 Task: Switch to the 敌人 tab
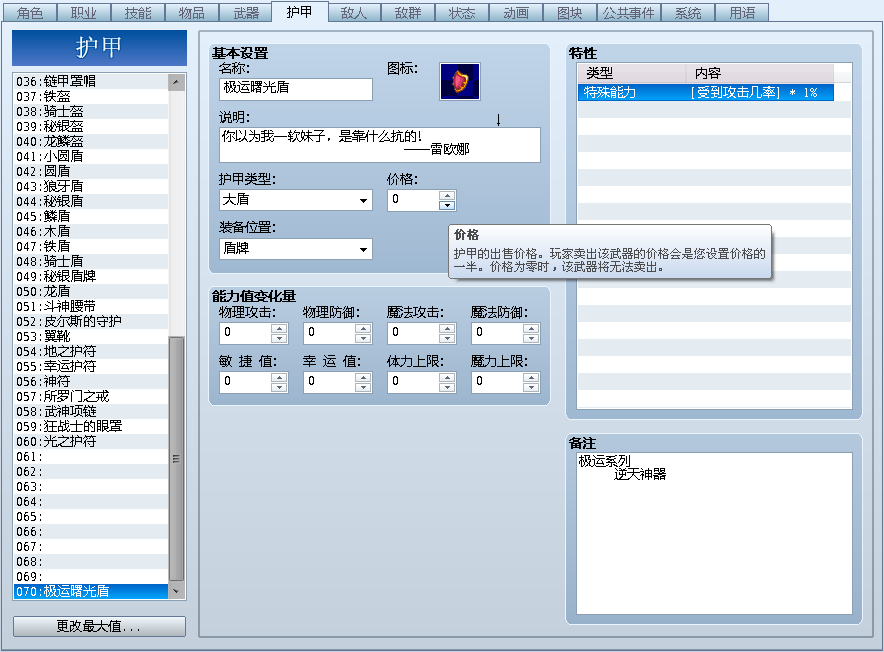tap(354, 10)
